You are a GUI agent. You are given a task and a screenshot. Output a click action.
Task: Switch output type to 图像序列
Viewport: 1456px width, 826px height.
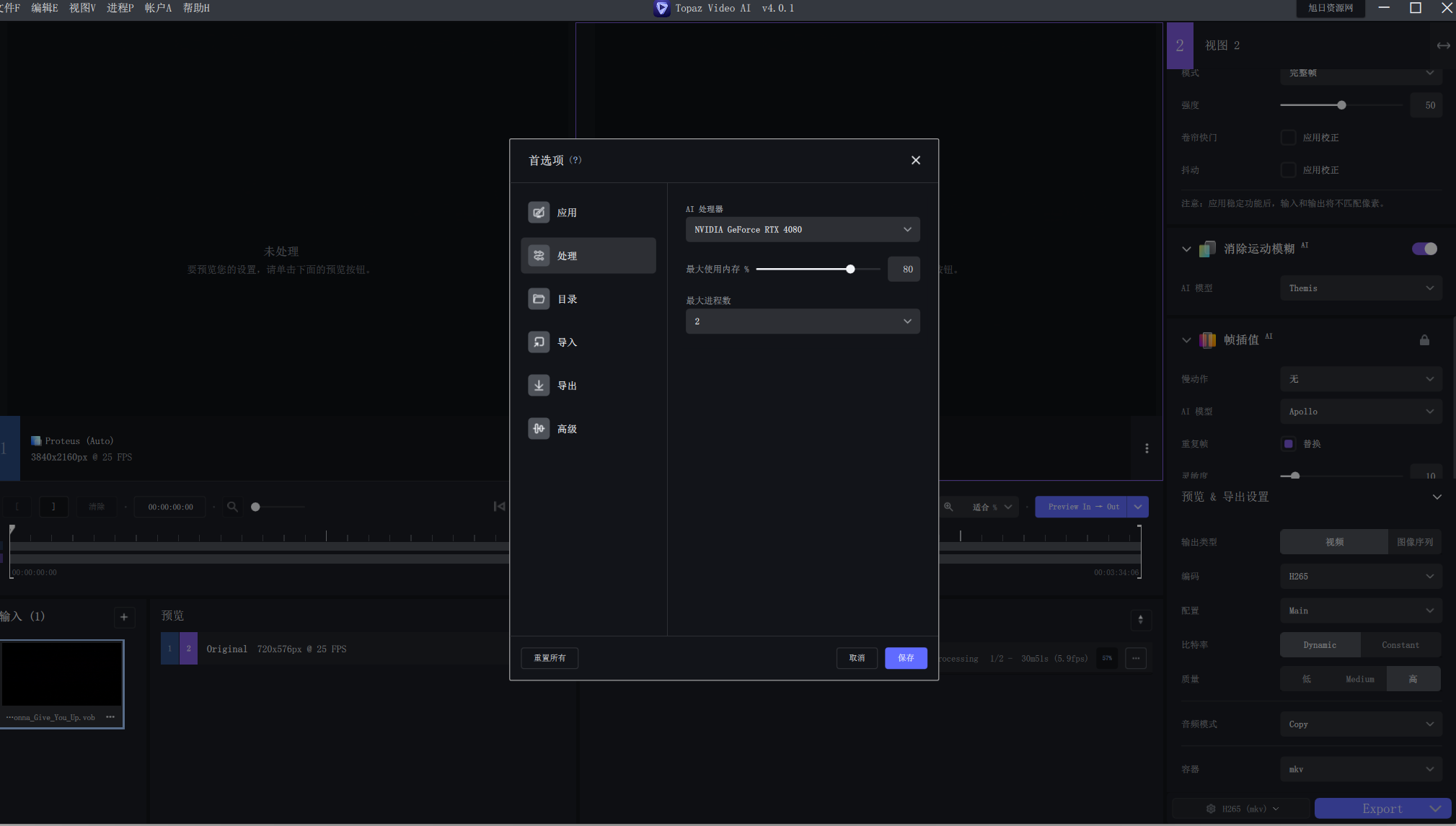(x=1414, y=541)
